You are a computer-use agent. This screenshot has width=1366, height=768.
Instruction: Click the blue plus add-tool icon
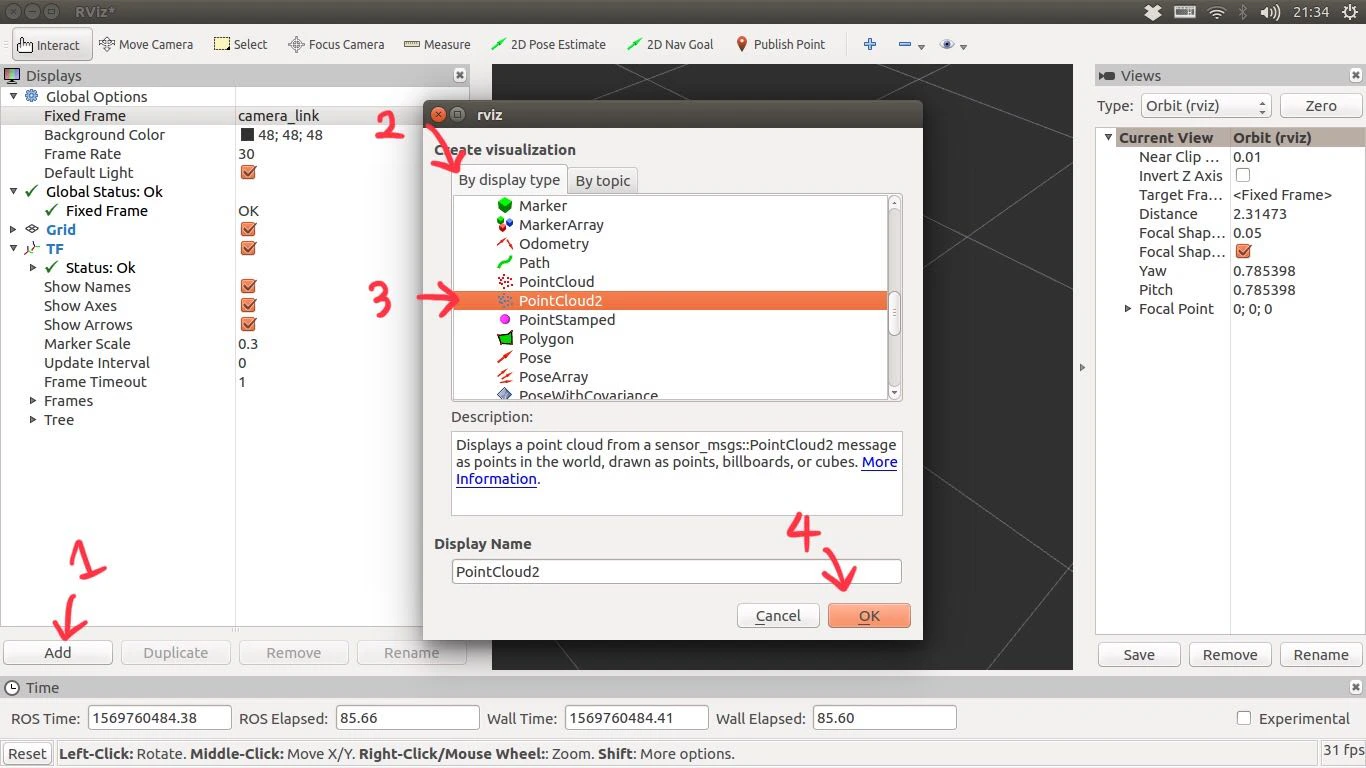click(x=870, y=45)
